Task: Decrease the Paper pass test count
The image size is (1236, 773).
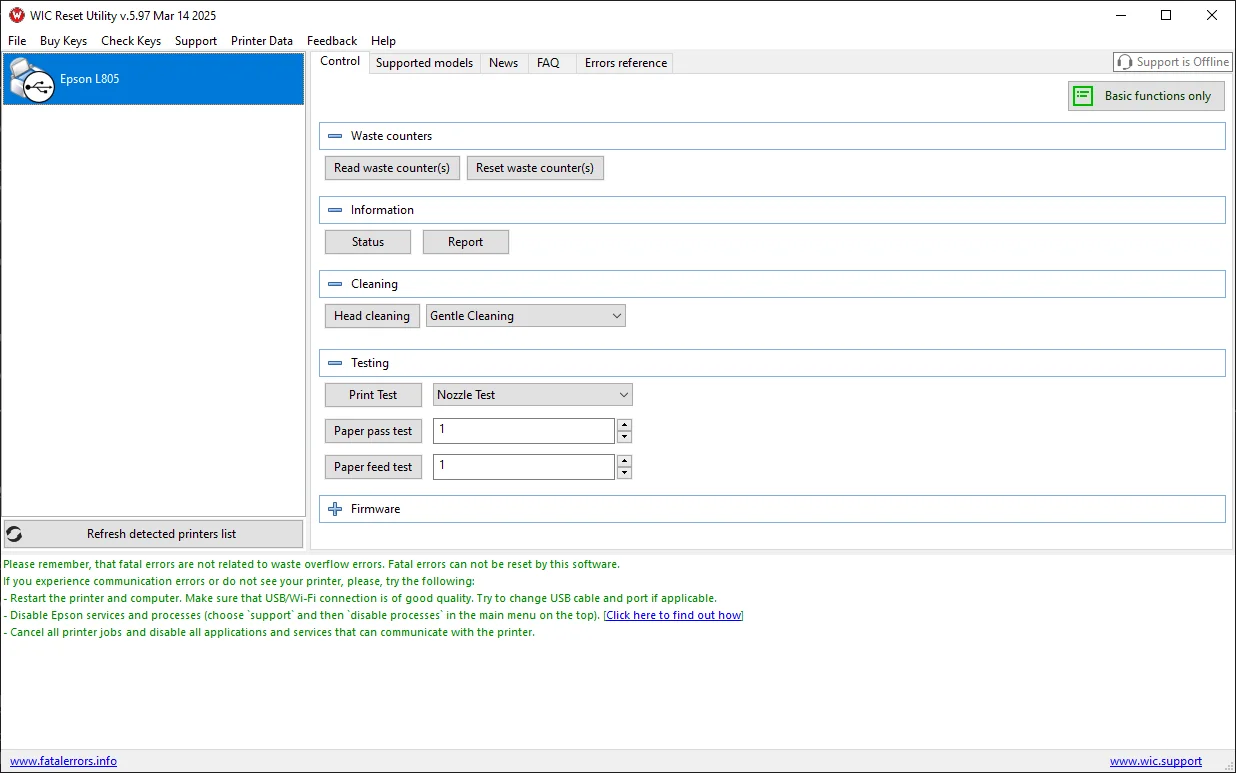Action: (x=625, y=437)
